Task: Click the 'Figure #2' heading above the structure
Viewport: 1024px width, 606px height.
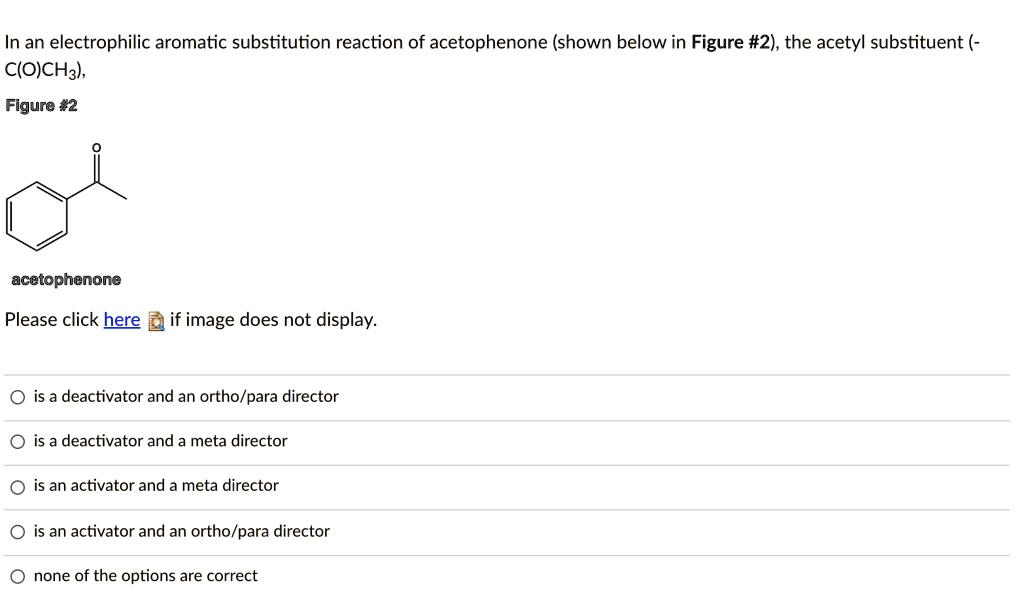Action: pos(41,106)
